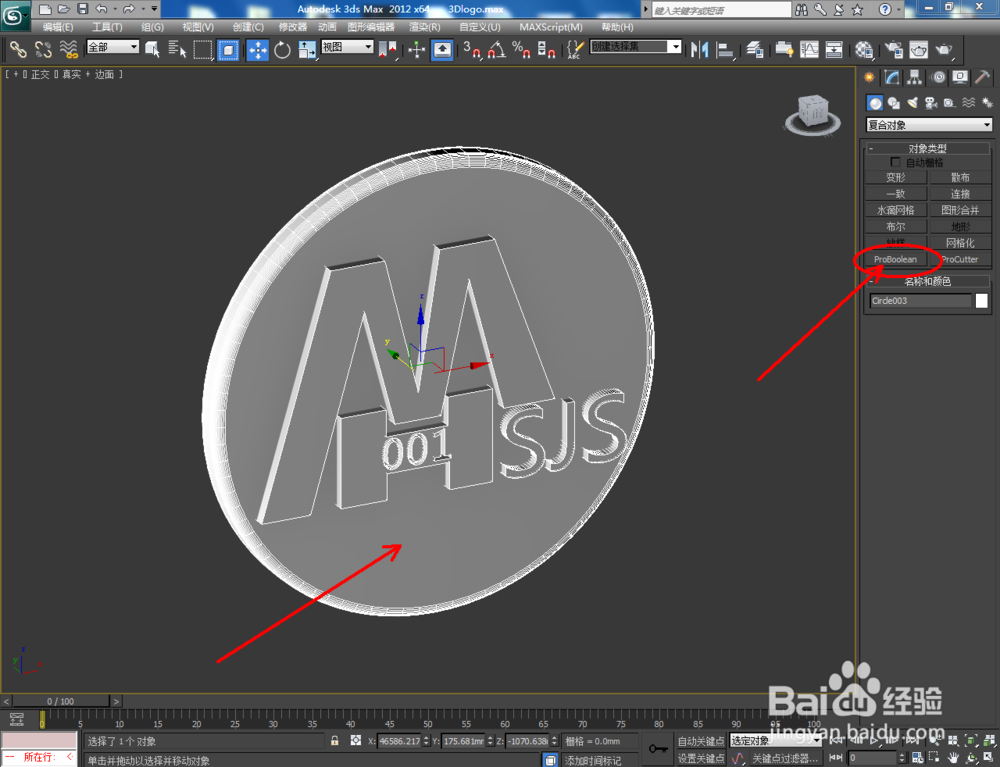
Task: Click the ViewCube navigation widget
Action: [812, 115]
